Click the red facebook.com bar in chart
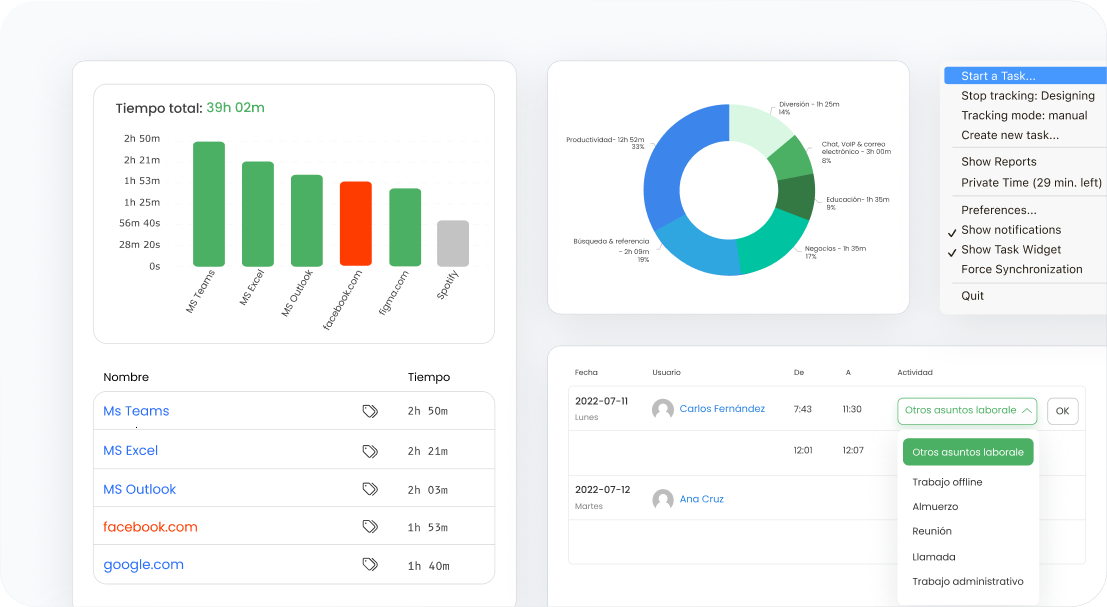Viewport: 1107px width, 607px height. pyautogui.click(x=355, y=224)
